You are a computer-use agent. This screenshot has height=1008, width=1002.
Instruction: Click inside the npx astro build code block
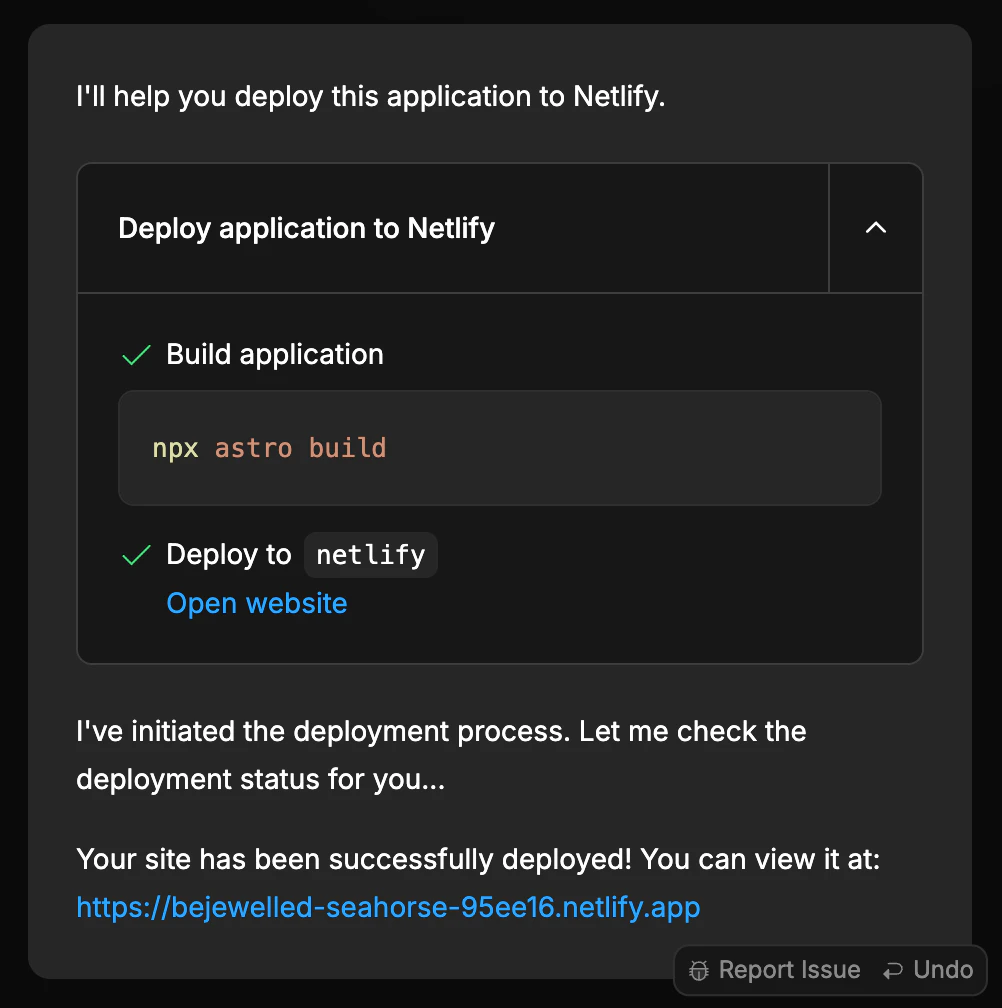click(x=500, y=448)
